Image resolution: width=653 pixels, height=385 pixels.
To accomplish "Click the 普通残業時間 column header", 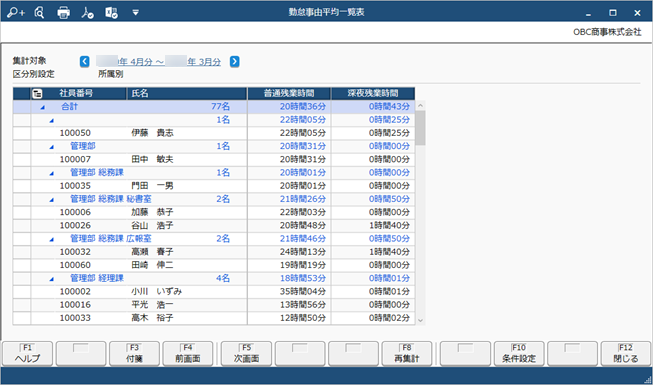I will [289, 93].
